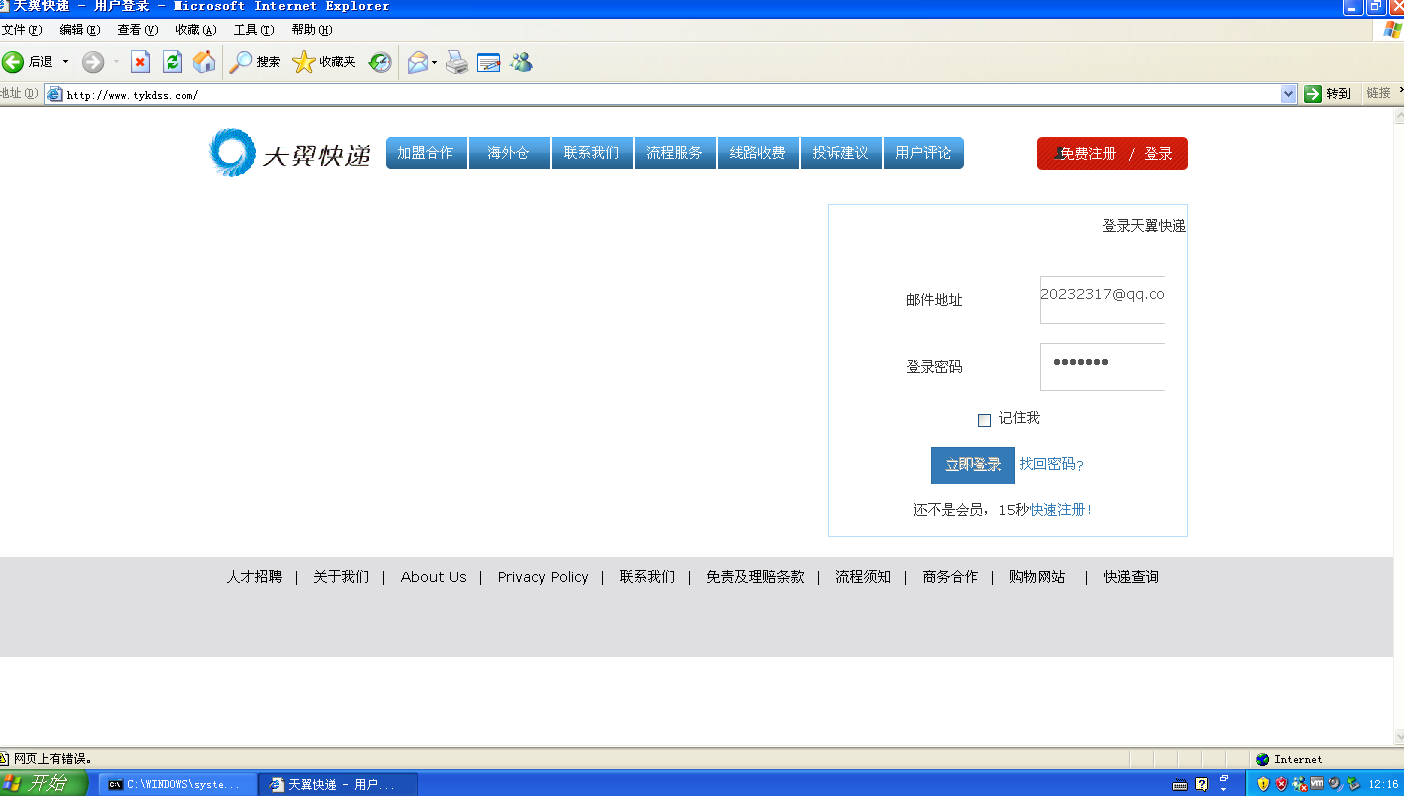Screen dimensions: 1404x796
Task: Click the Print icon
Action: point(456,62)
